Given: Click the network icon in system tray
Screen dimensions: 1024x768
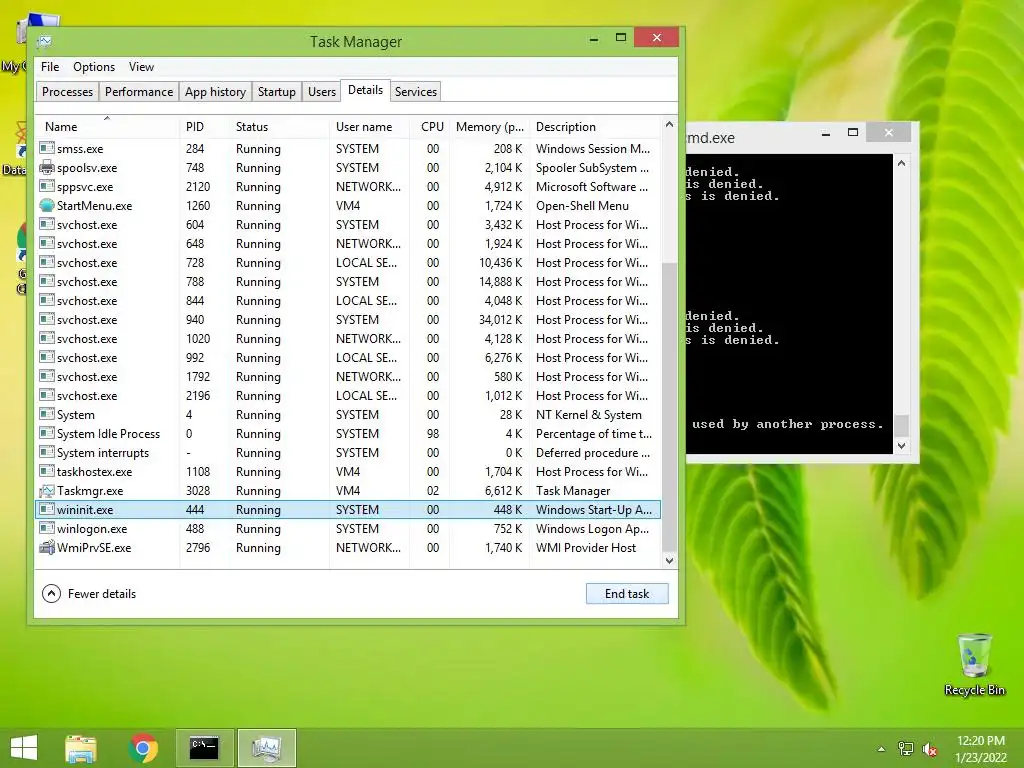Looking at the screenshot, I should 906,749.
